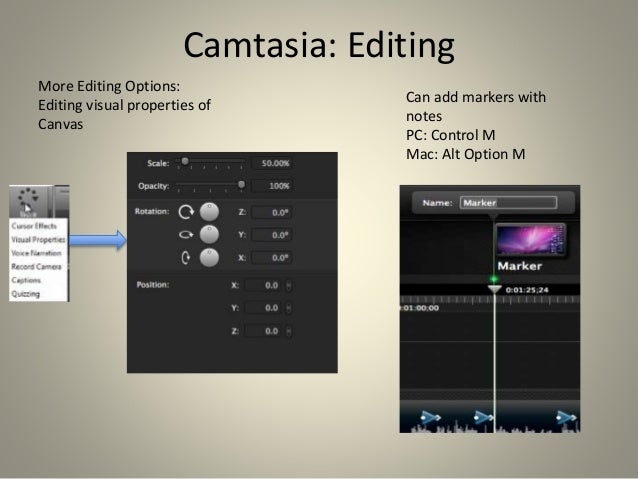Image resolution: width=638 pixels, height=479 pixels.
Task: Click the Z rotation dial knob
Action: 209,212
